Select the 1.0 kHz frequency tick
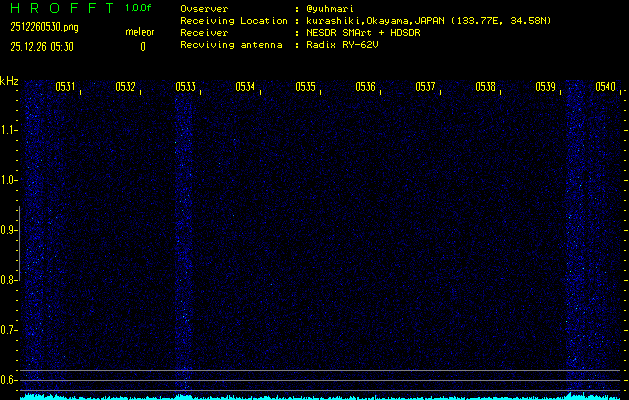Screen dimensions: 629x400 click(x=9, y=180)
